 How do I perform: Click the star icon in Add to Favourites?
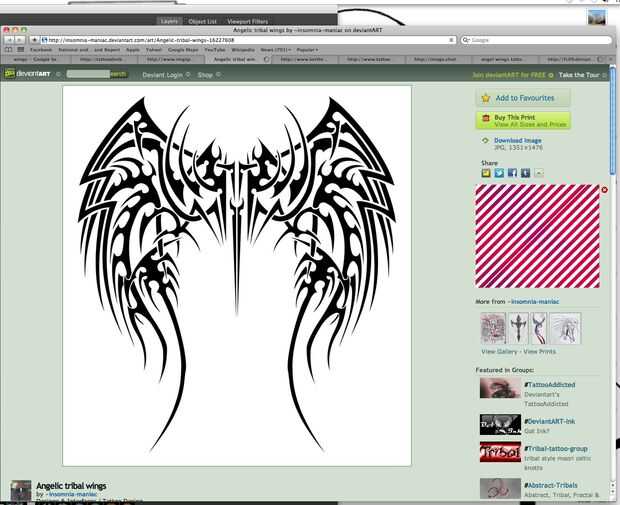pyautogui.click(x=486, y=98)
